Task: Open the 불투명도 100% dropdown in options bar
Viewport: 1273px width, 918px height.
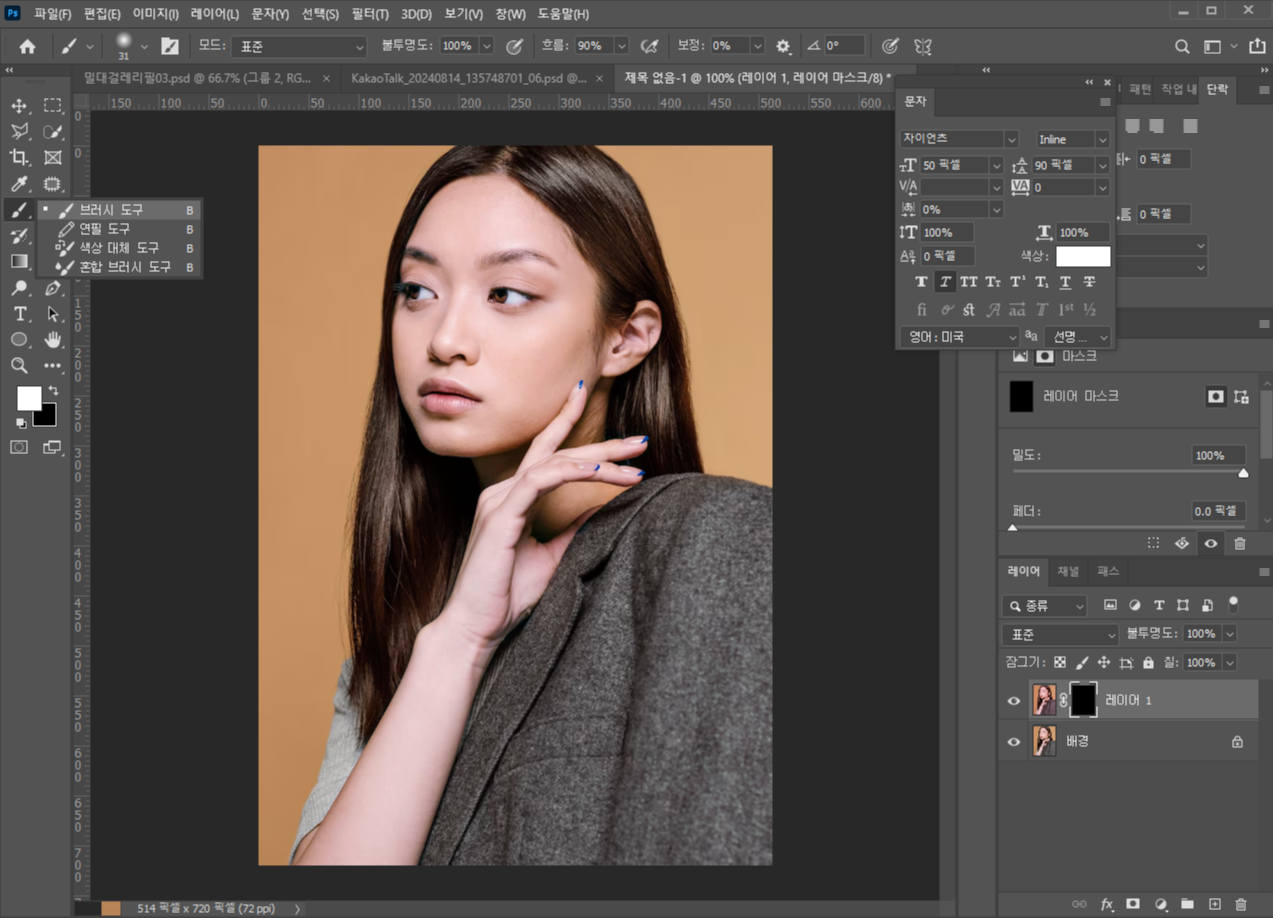Action: point(486,46)
